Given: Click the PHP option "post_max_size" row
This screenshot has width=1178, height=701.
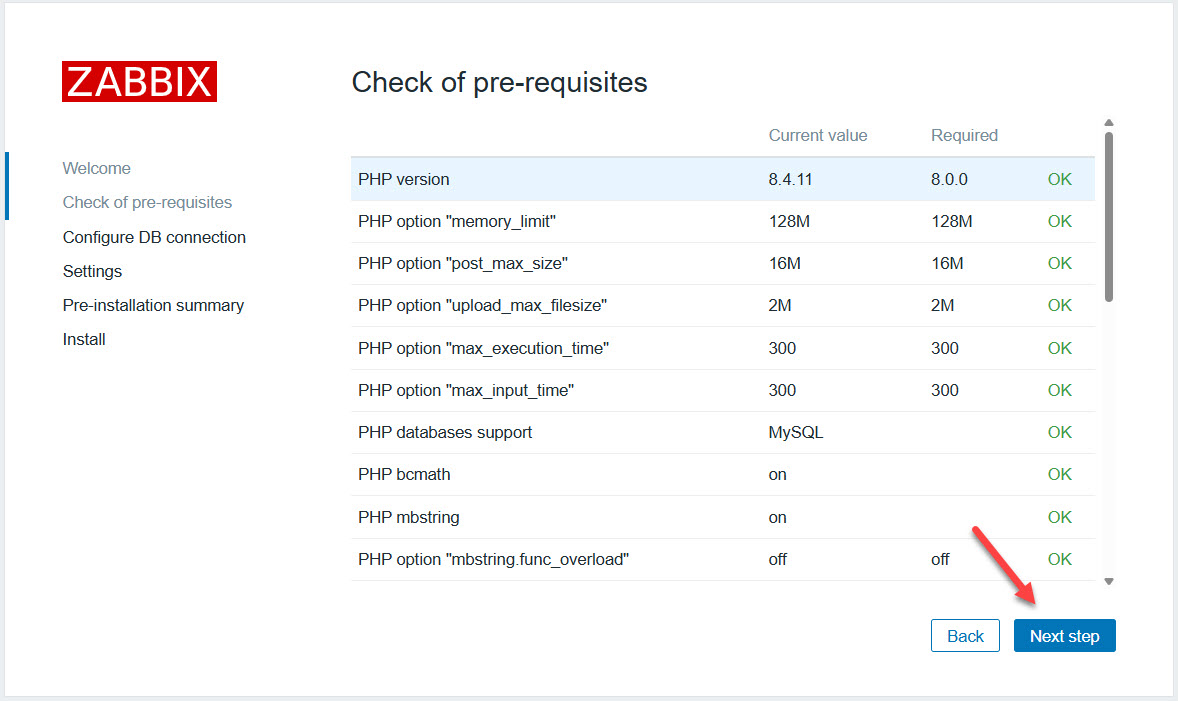Looking at the screenshot, I should coord(722,263).
